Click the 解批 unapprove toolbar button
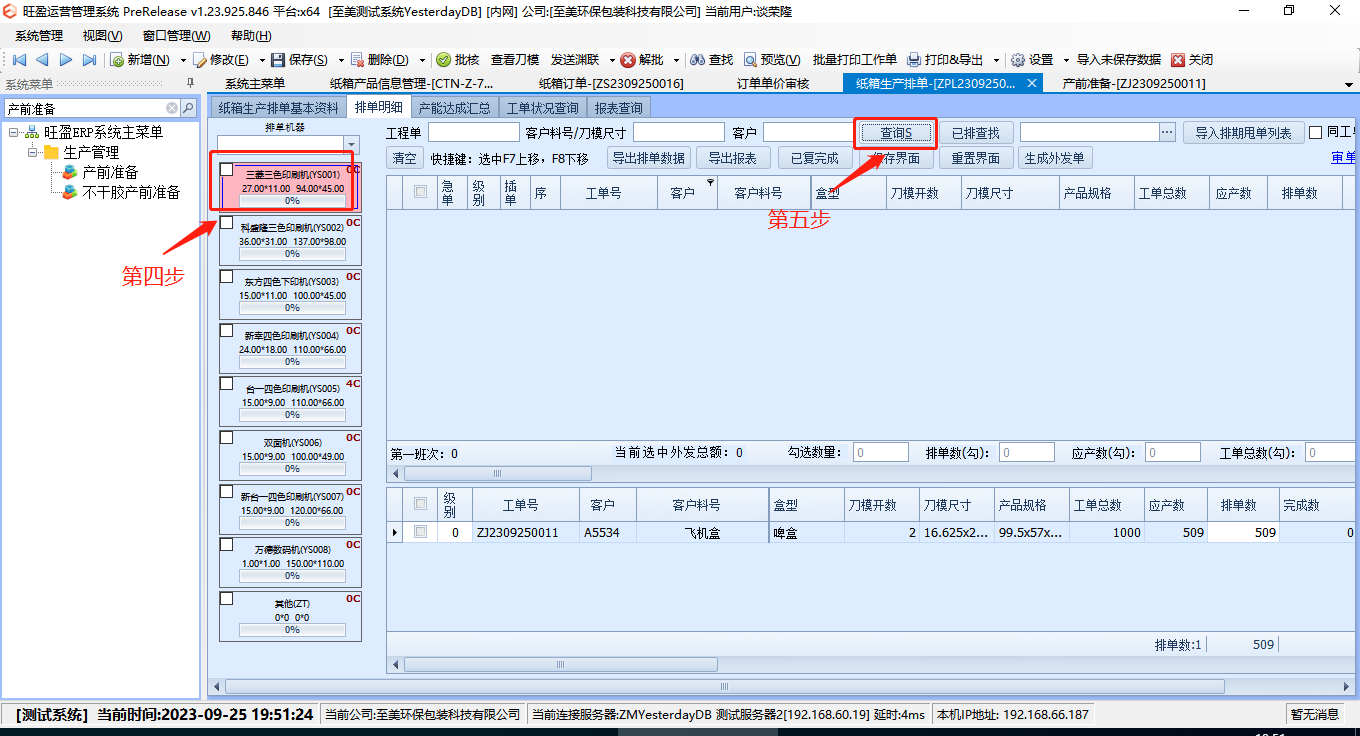Viewport: 1360px width, 736px height. (642, 60)
